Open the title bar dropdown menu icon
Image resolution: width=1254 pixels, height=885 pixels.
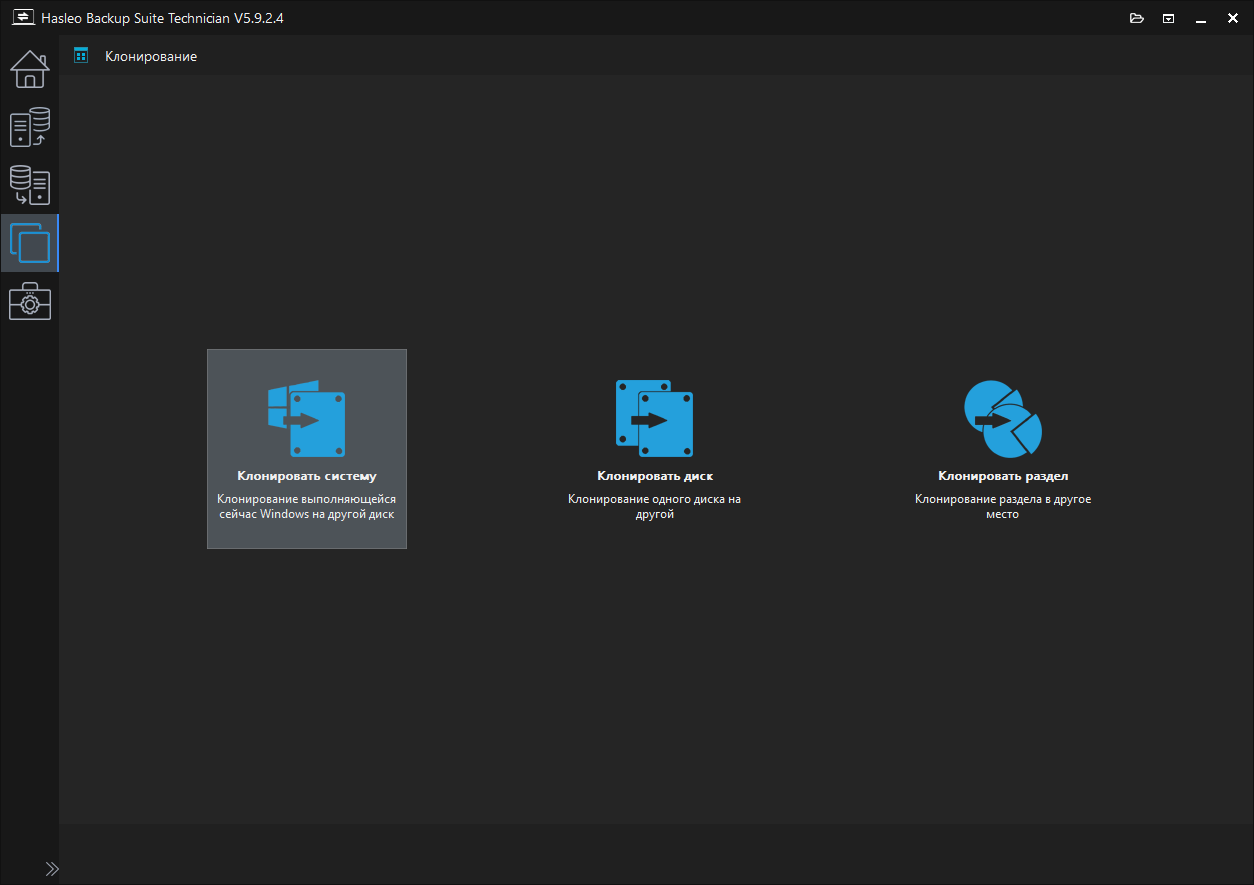click(x=1168, y=18)
